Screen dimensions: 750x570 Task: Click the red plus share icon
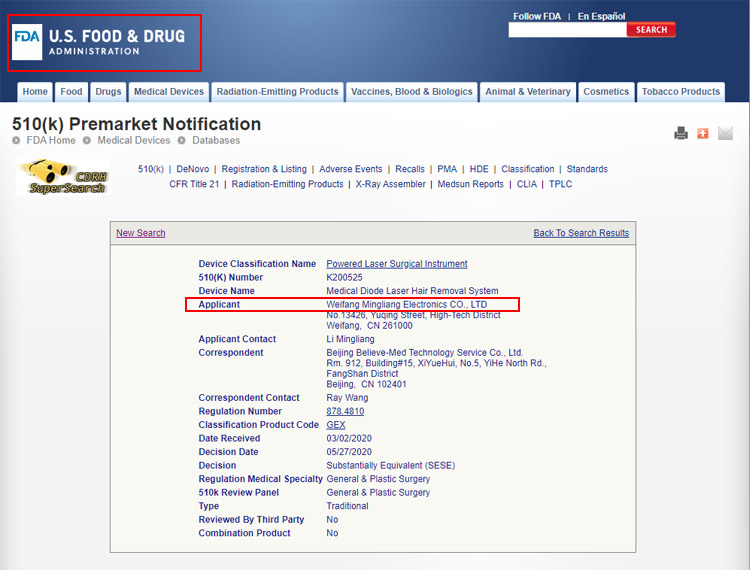pyautogui.click(x=703, y=133)
